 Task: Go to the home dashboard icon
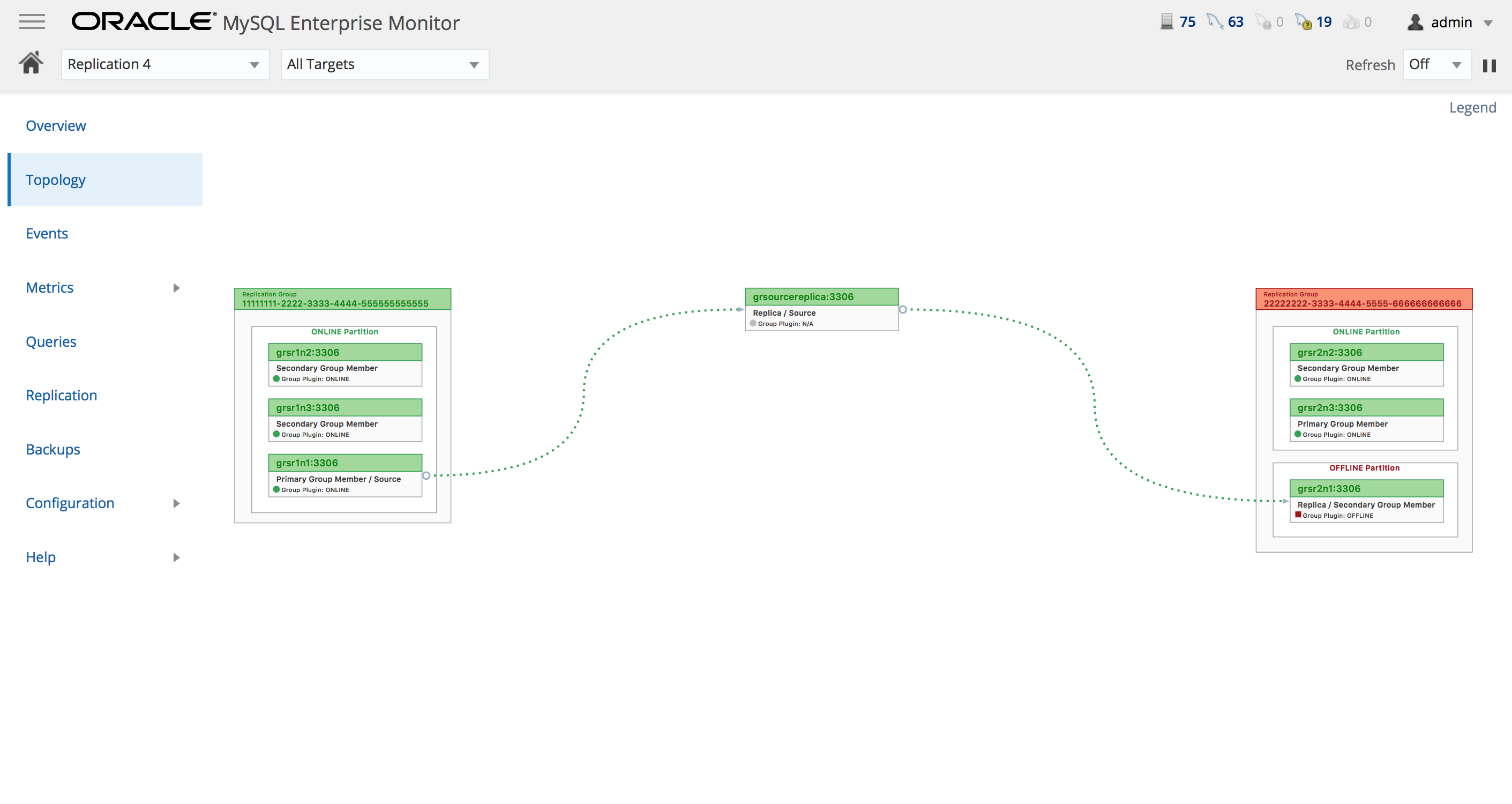[31, 62]
